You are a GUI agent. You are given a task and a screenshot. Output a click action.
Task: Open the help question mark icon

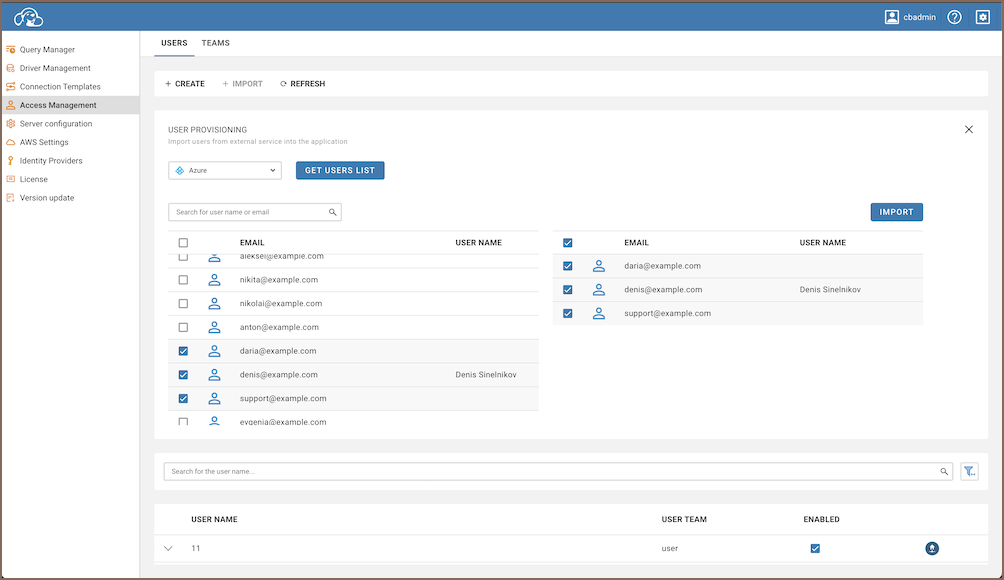954,17
